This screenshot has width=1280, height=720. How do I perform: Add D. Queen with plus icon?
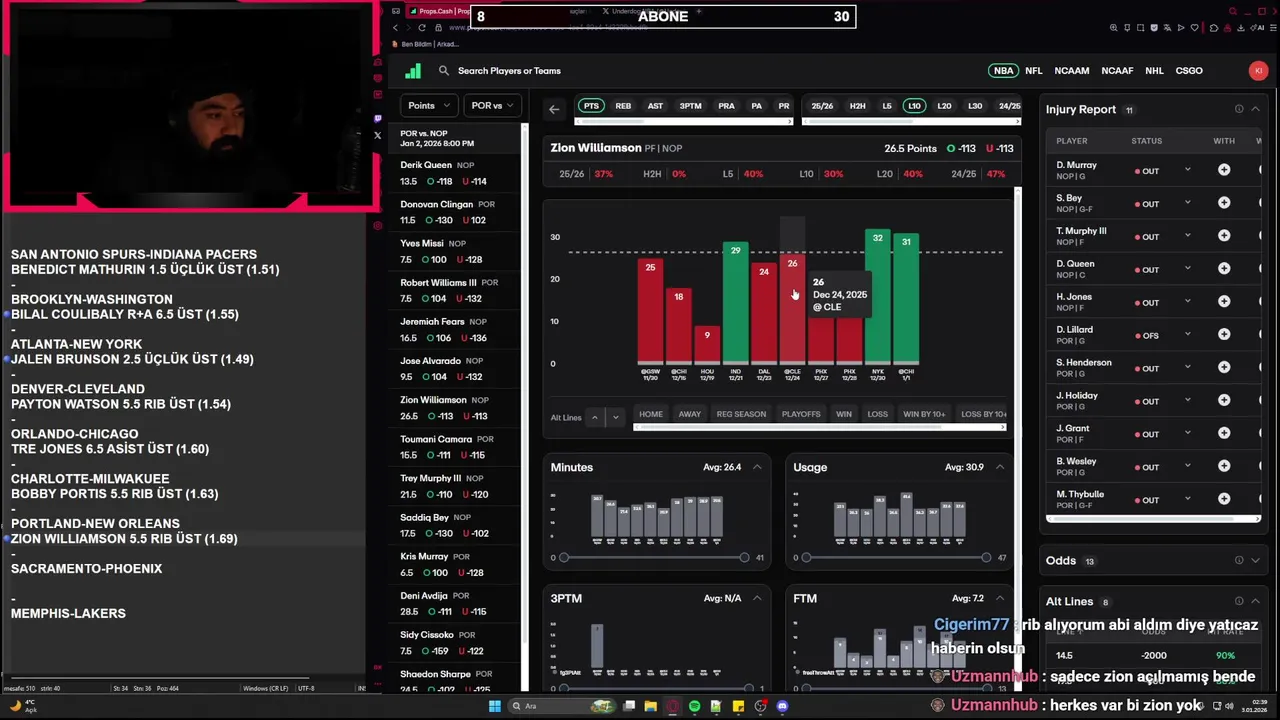coord(1224,269)
